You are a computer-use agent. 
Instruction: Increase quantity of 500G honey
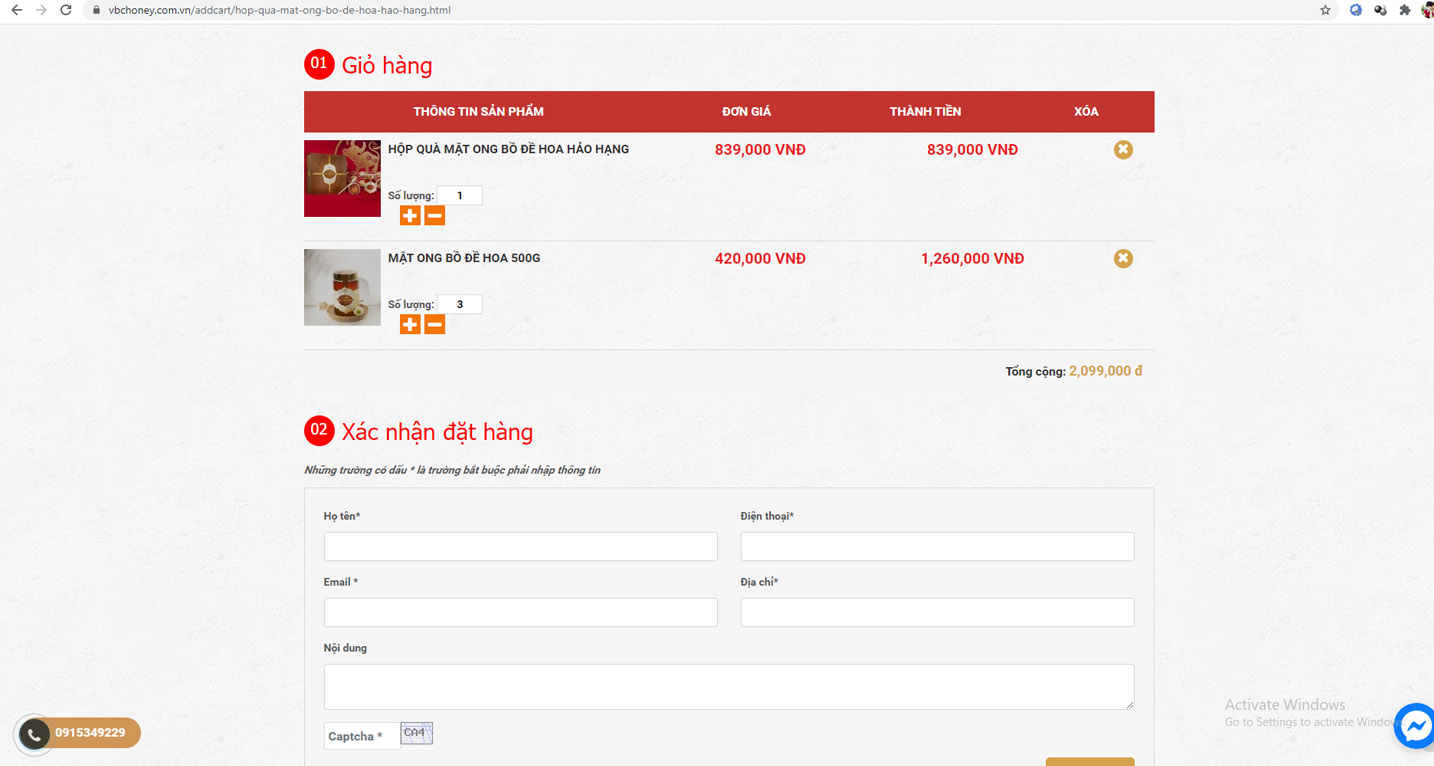[x=410, y=324]
